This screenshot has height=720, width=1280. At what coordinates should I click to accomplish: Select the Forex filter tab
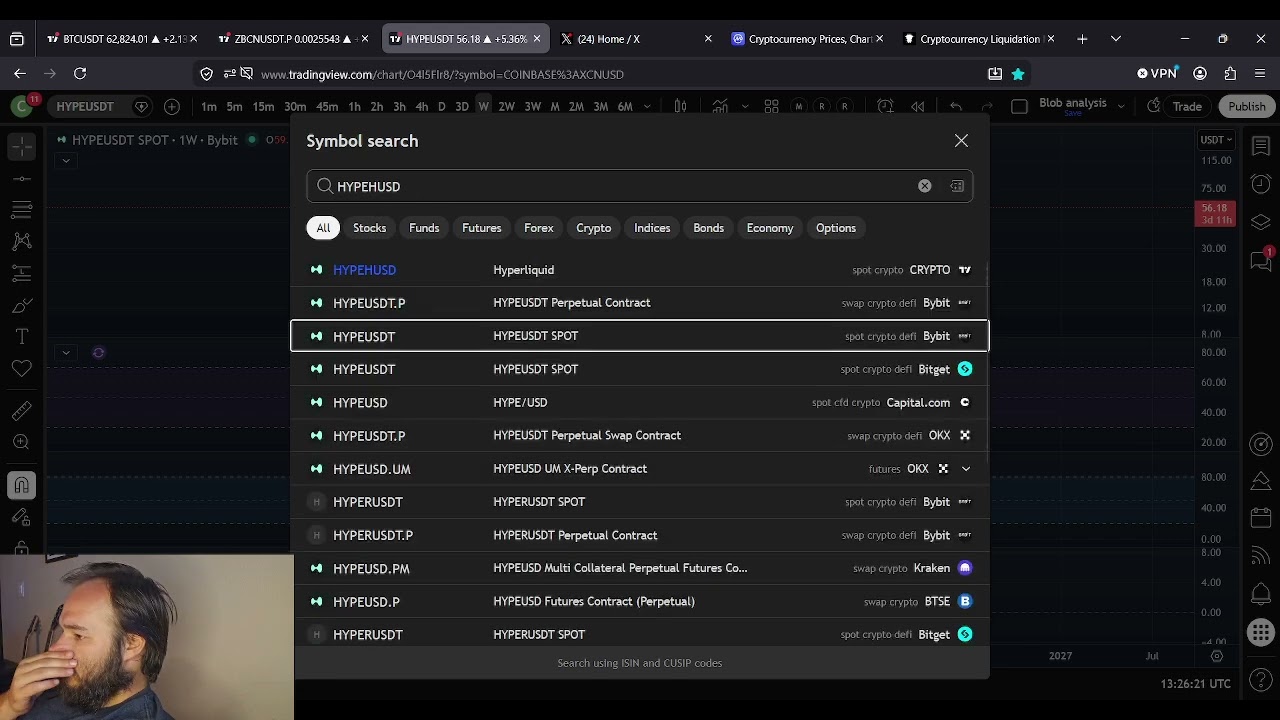click(538, 228)
